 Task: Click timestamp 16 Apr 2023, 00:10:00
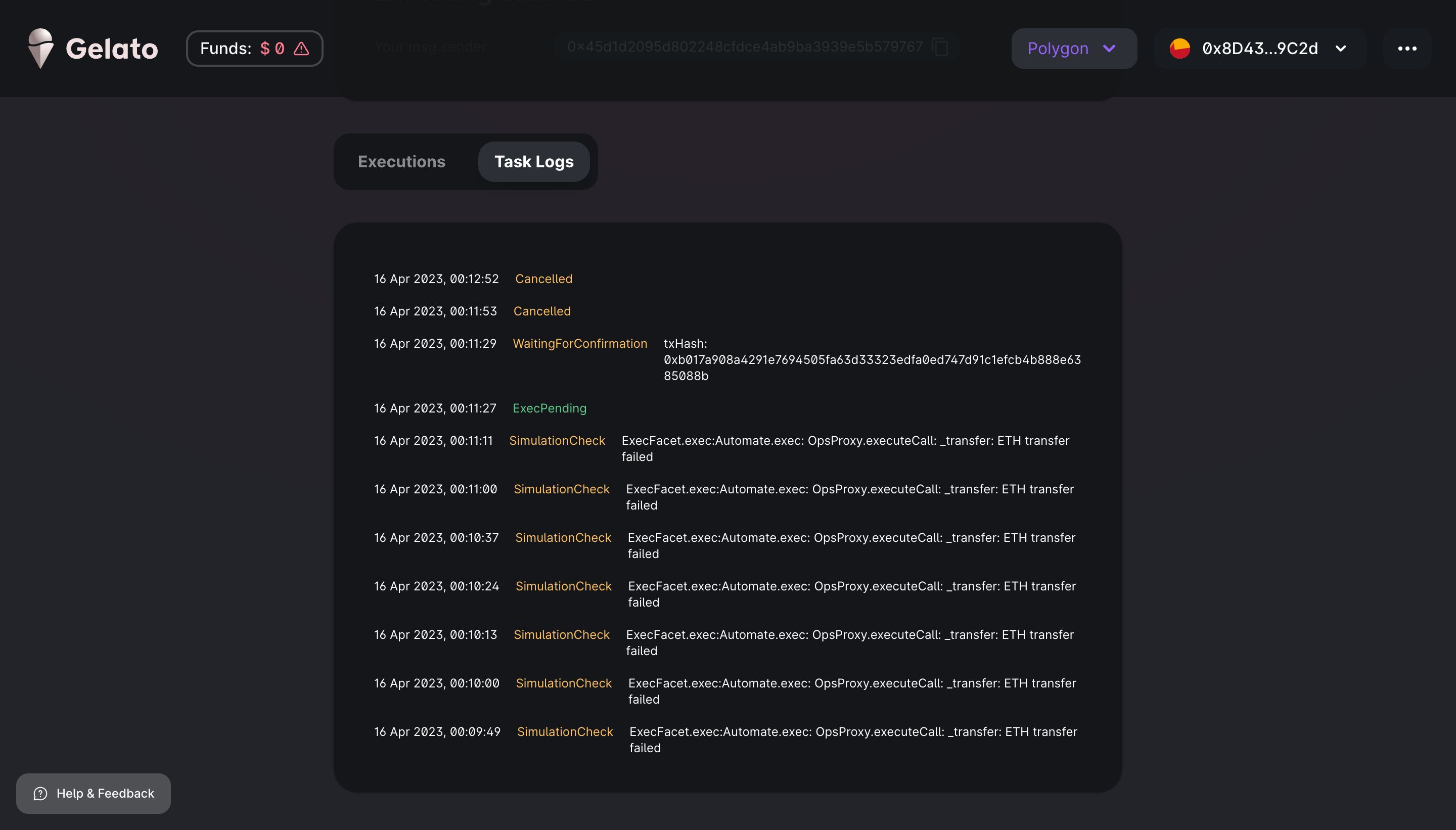437,683
